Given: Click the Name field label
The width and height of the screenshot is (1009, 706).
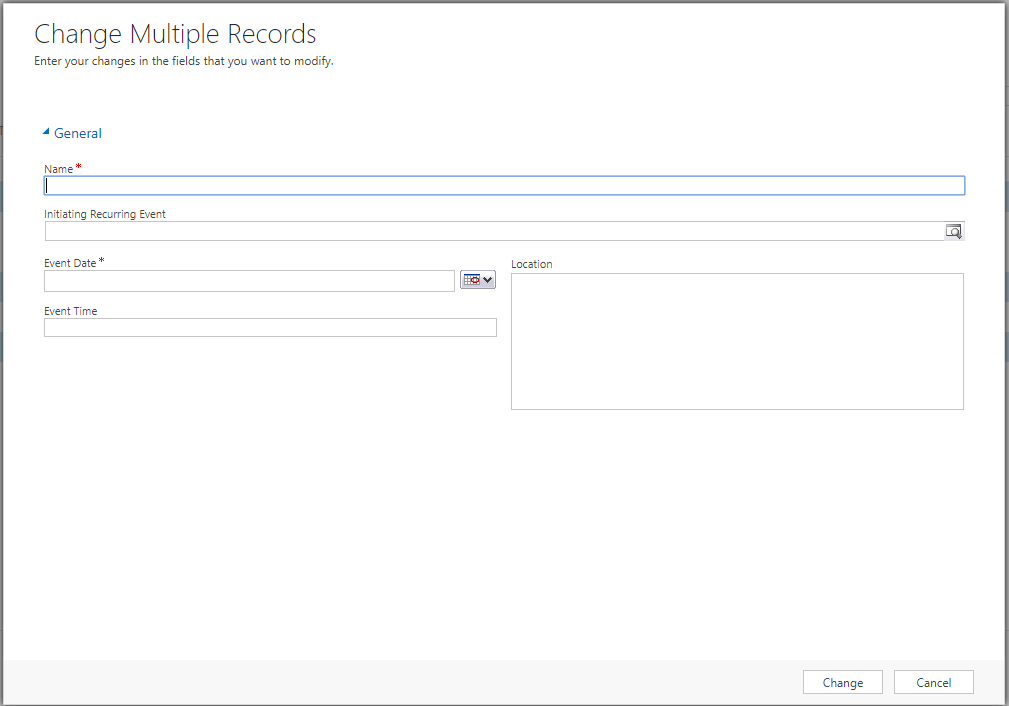Looking at the screenshot, I should (x=59, y=169).
